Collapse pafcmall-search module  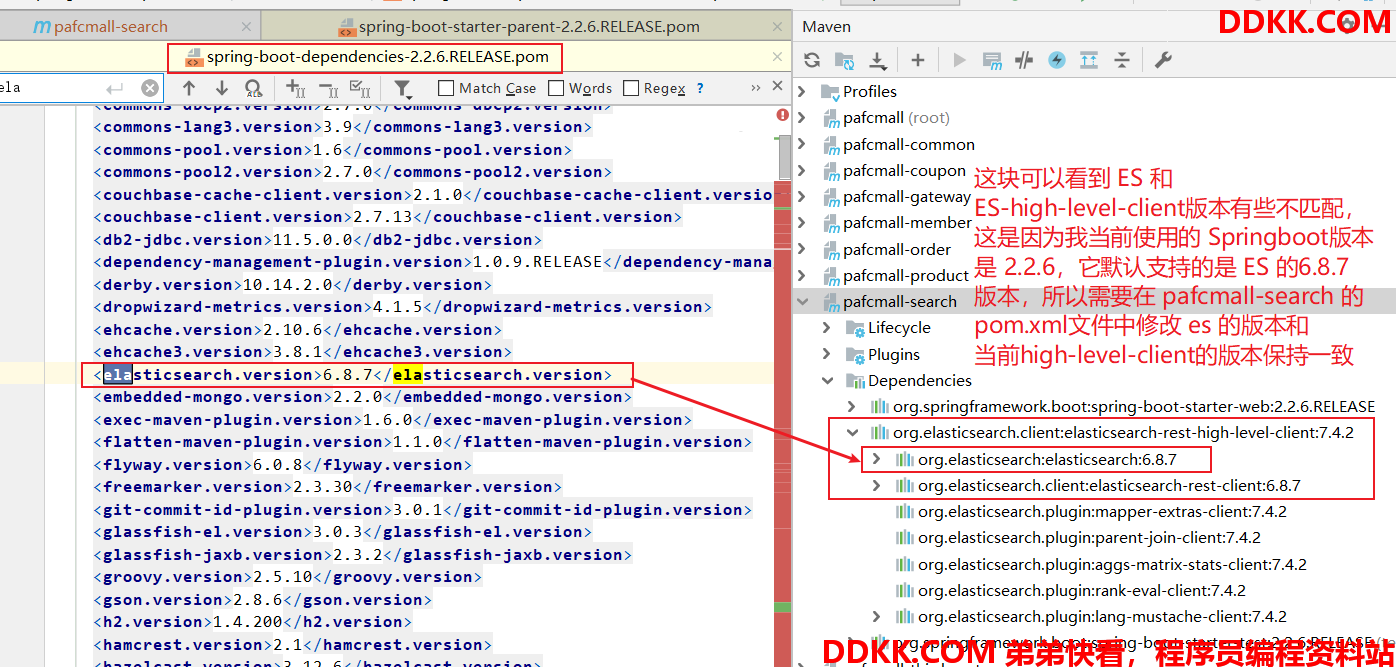tap(802, 302)
